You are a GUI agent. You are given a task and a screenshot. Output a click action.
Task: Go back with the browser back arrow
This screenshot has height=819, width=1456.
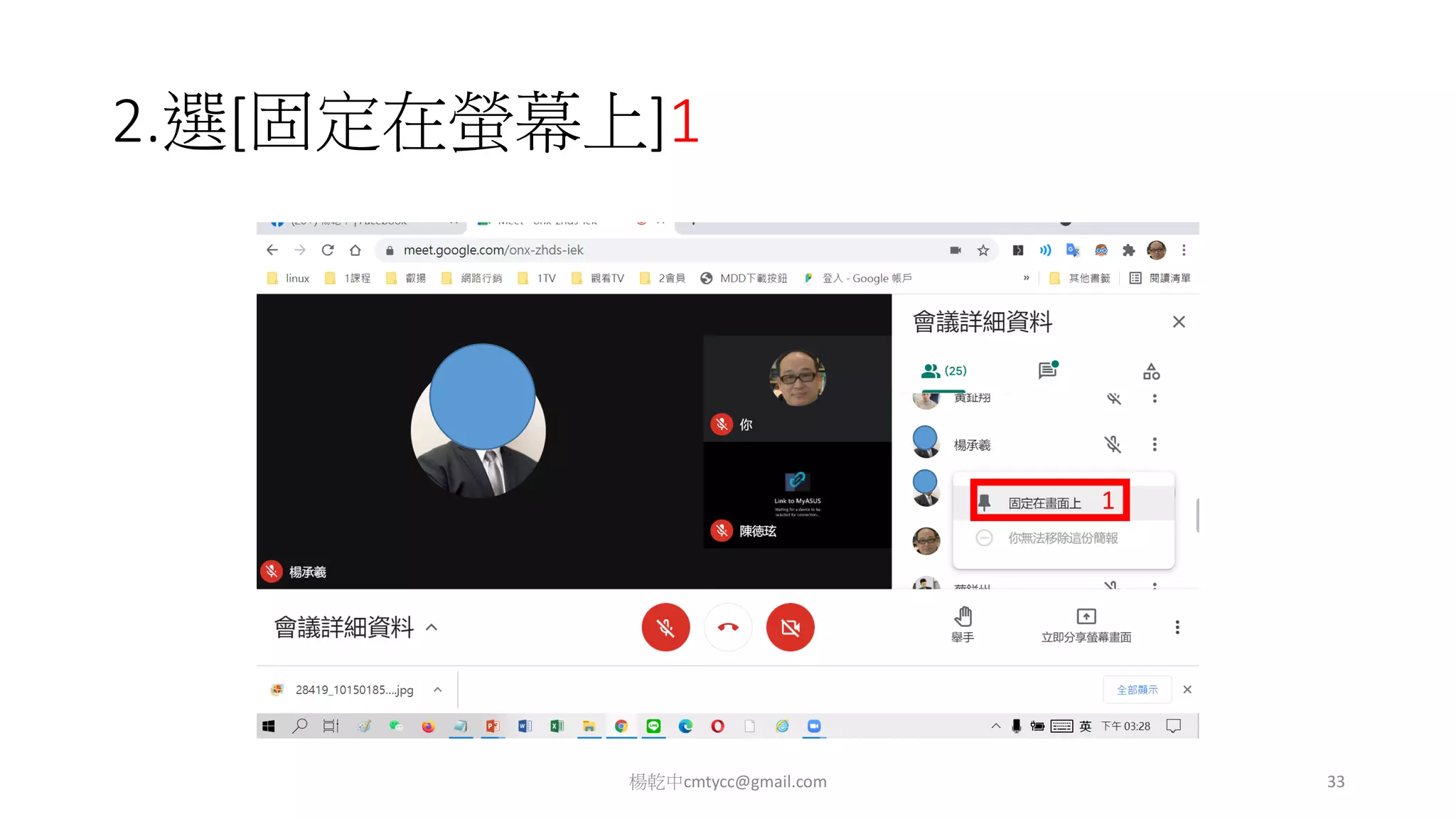click(272, 250)
